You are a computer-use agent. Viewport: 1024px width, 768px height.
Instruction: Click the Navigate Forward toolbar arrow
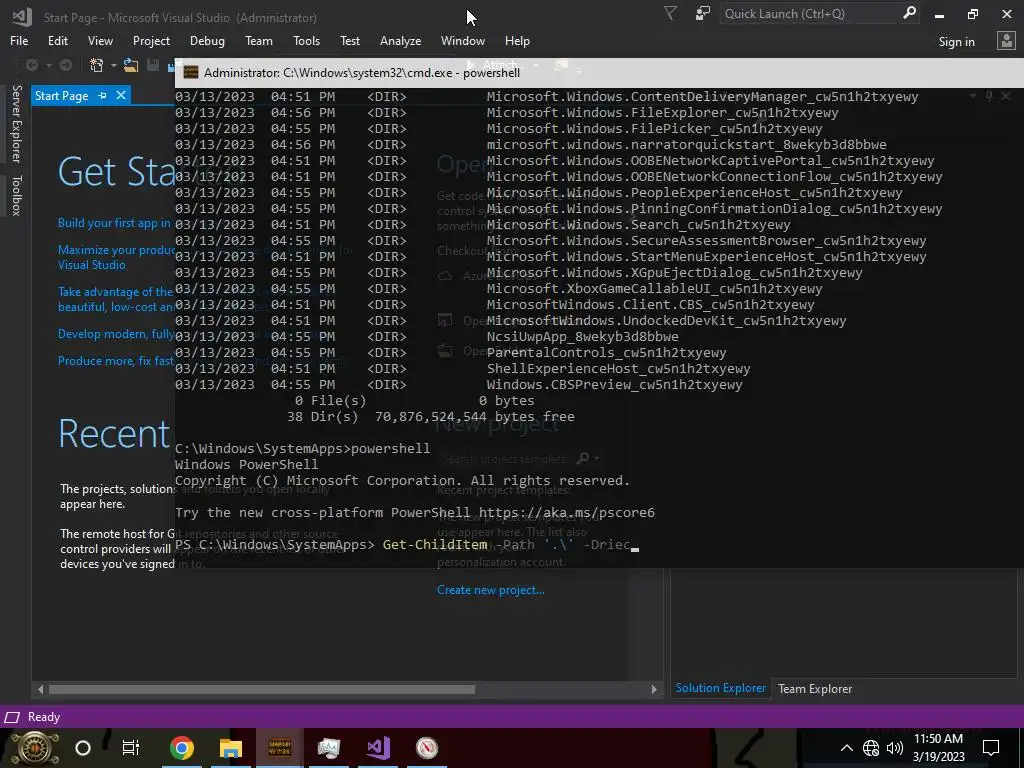tap(65, 65)
